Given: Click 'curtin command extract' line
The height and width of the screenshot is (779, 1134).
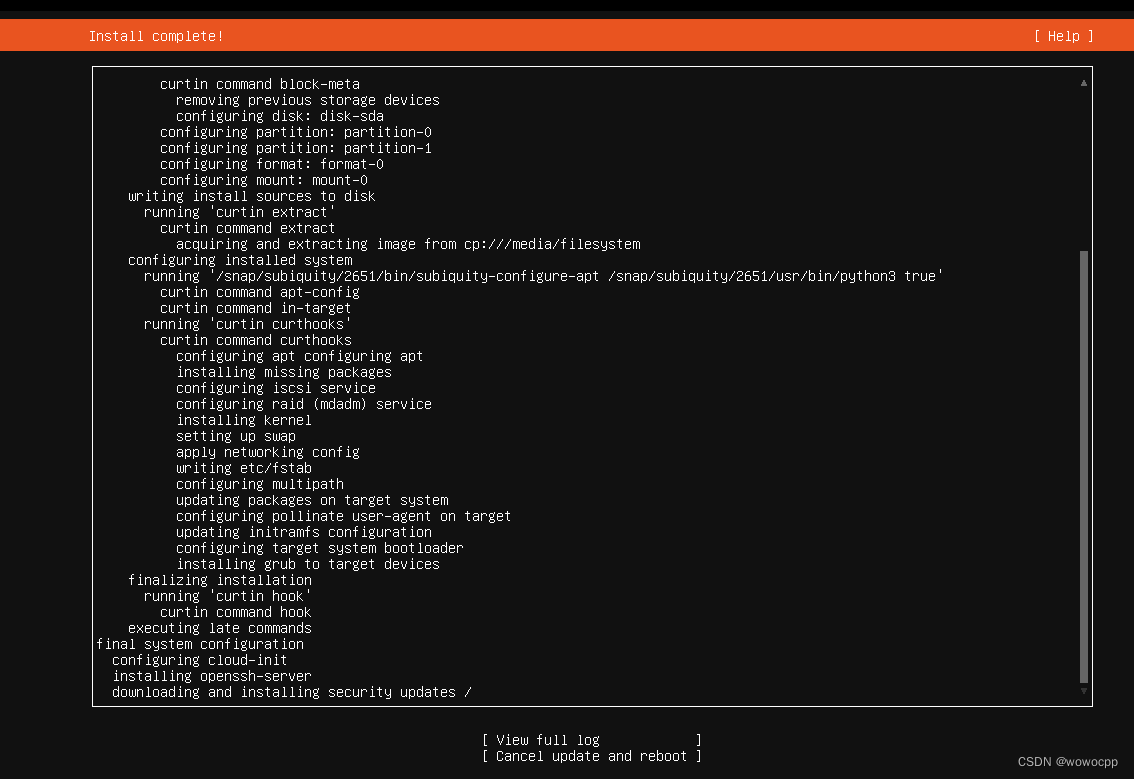Looking at the screenshot, I should 247,228.
